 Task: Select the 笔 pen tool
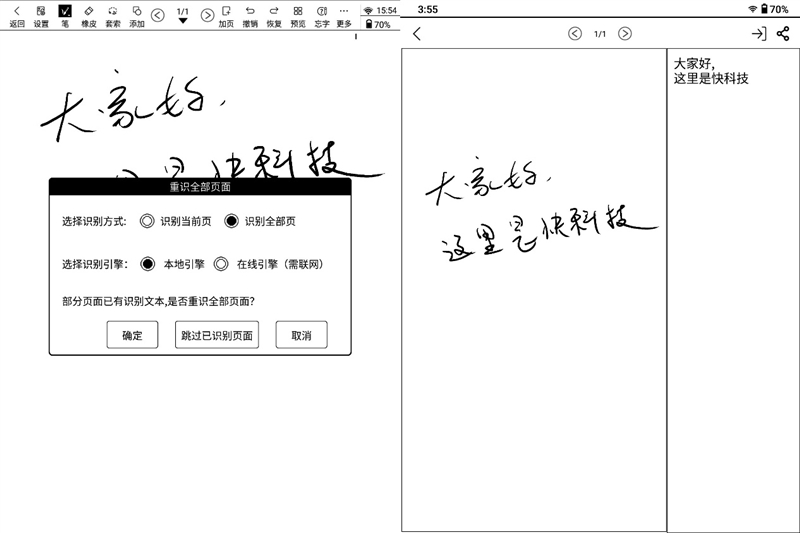pos(65,16)
